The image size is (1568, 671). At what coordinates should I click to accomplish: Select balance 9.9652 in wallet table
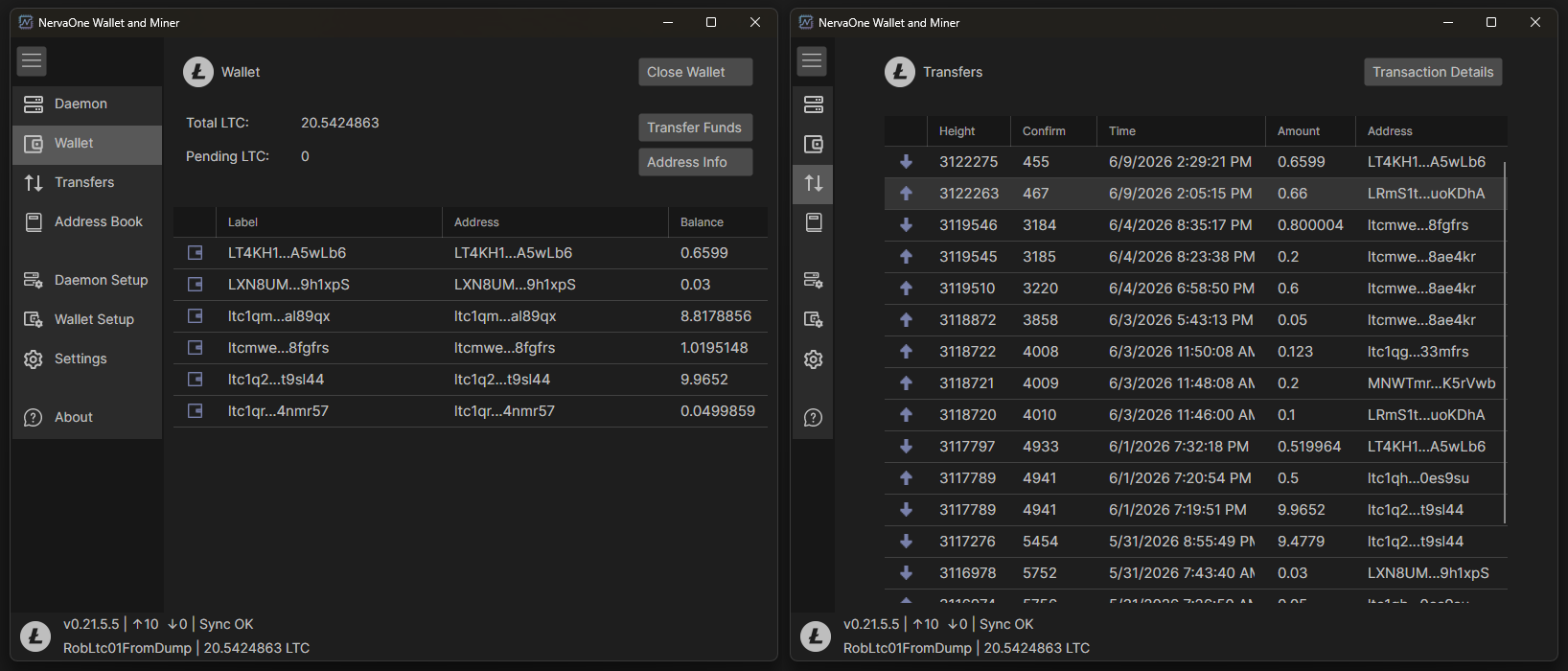click(x=704, y=380)
